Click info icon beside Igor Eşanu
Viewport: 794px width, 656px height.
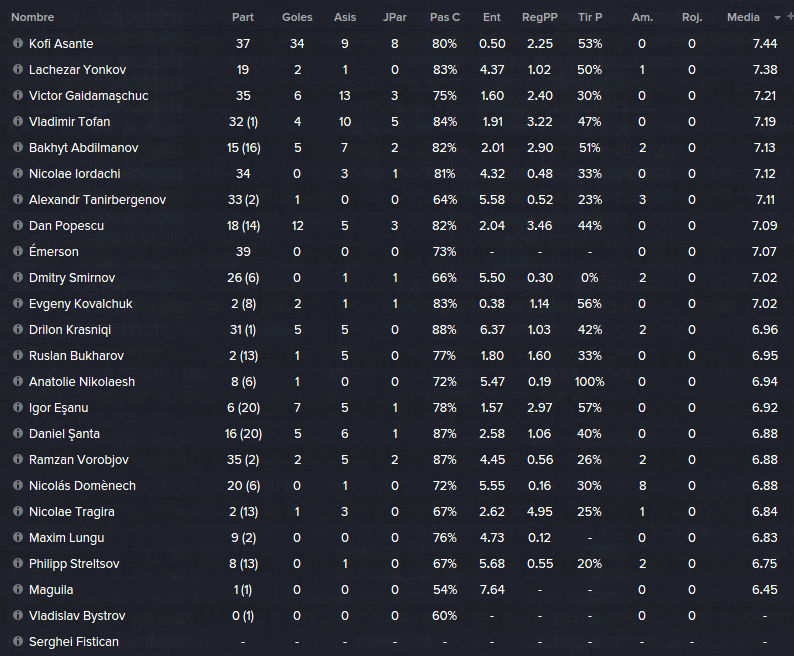18,407
